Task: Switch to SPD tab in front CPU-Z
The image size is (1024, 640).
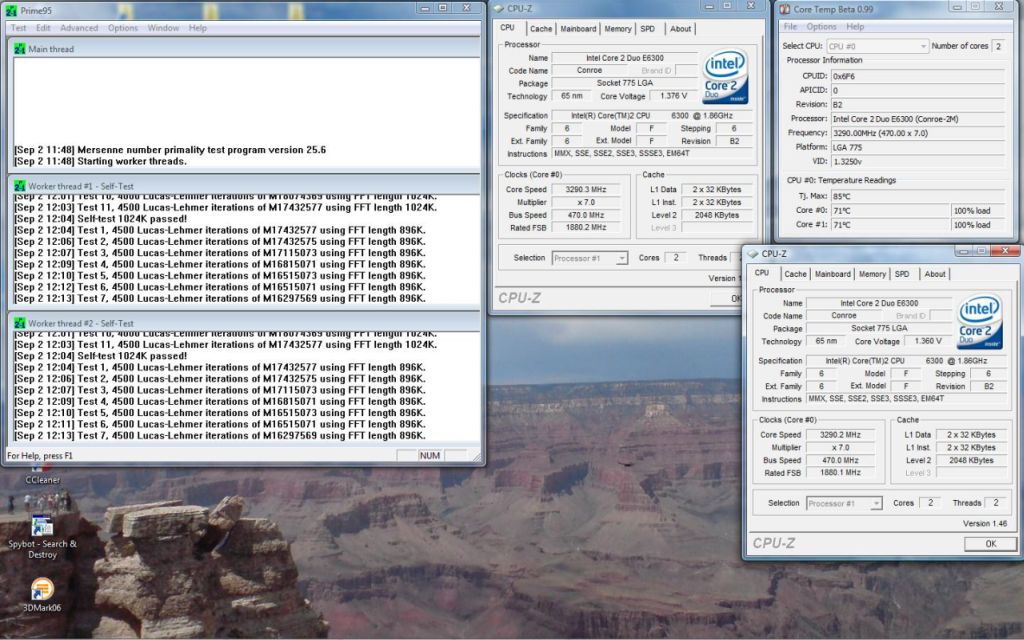Action: pyautogui.click(x=902, y=274)
